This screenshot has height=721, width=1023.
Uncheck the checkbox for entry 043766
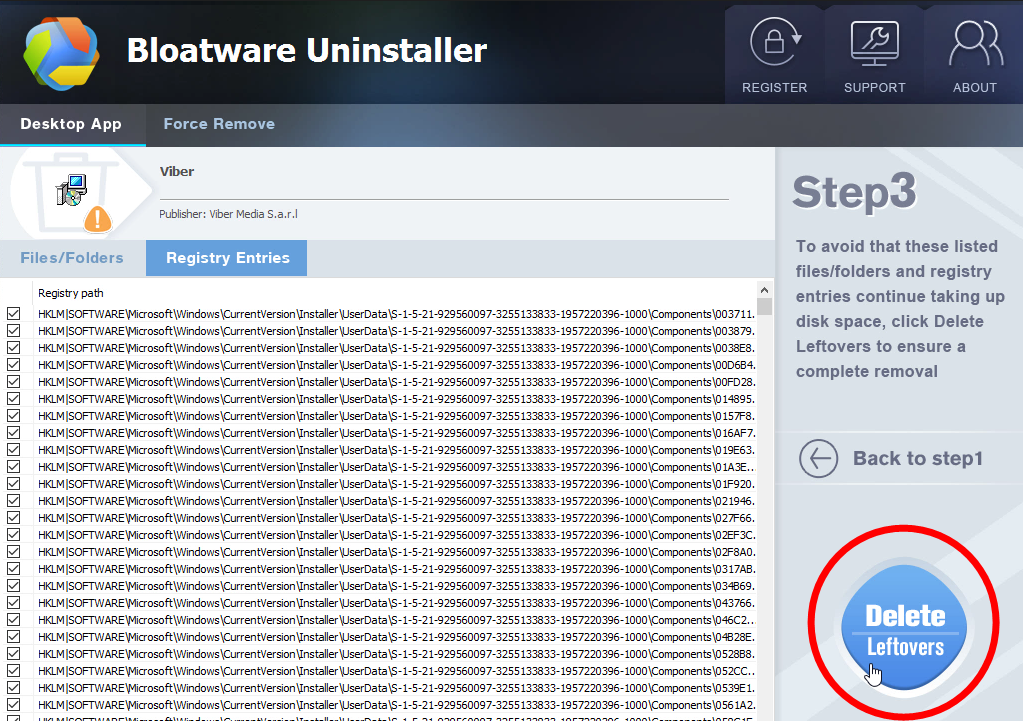tap(13, 603)
